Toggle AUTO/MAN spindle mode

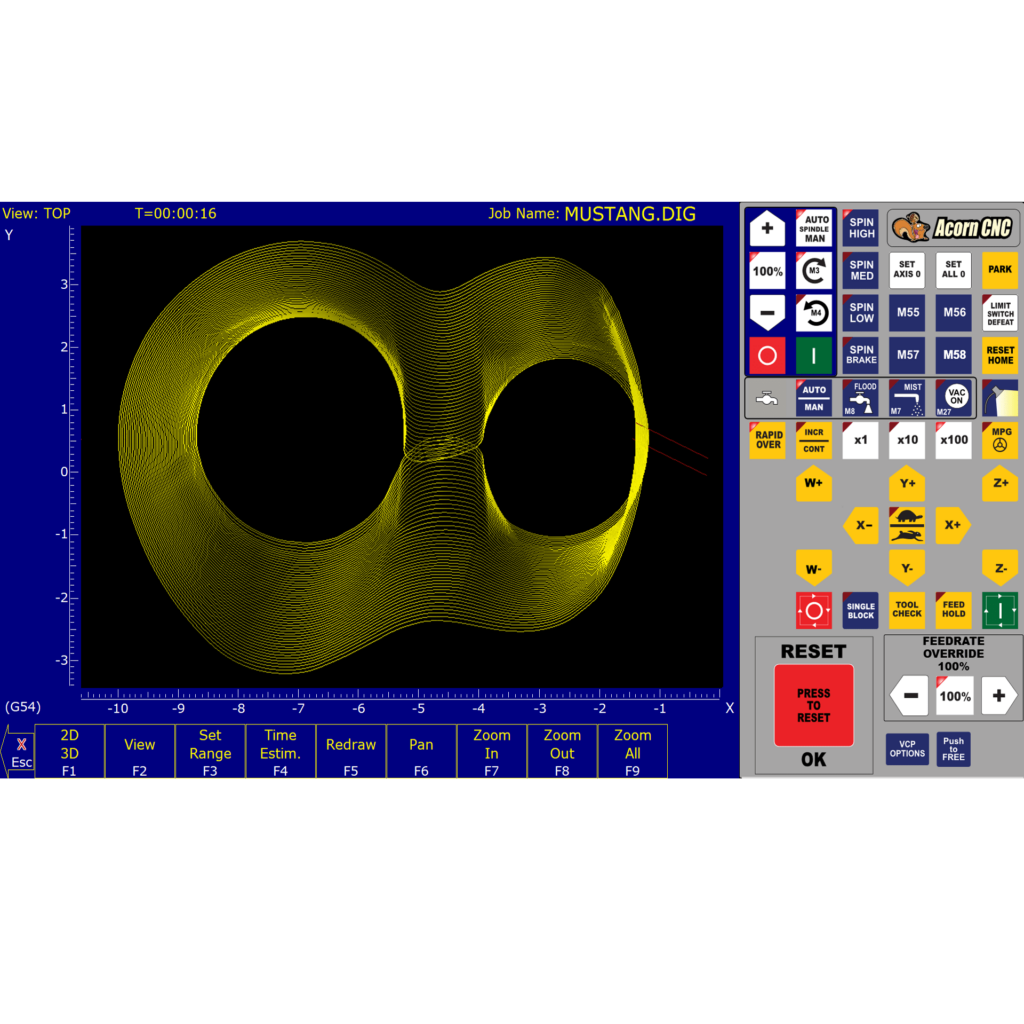point(814,229)
